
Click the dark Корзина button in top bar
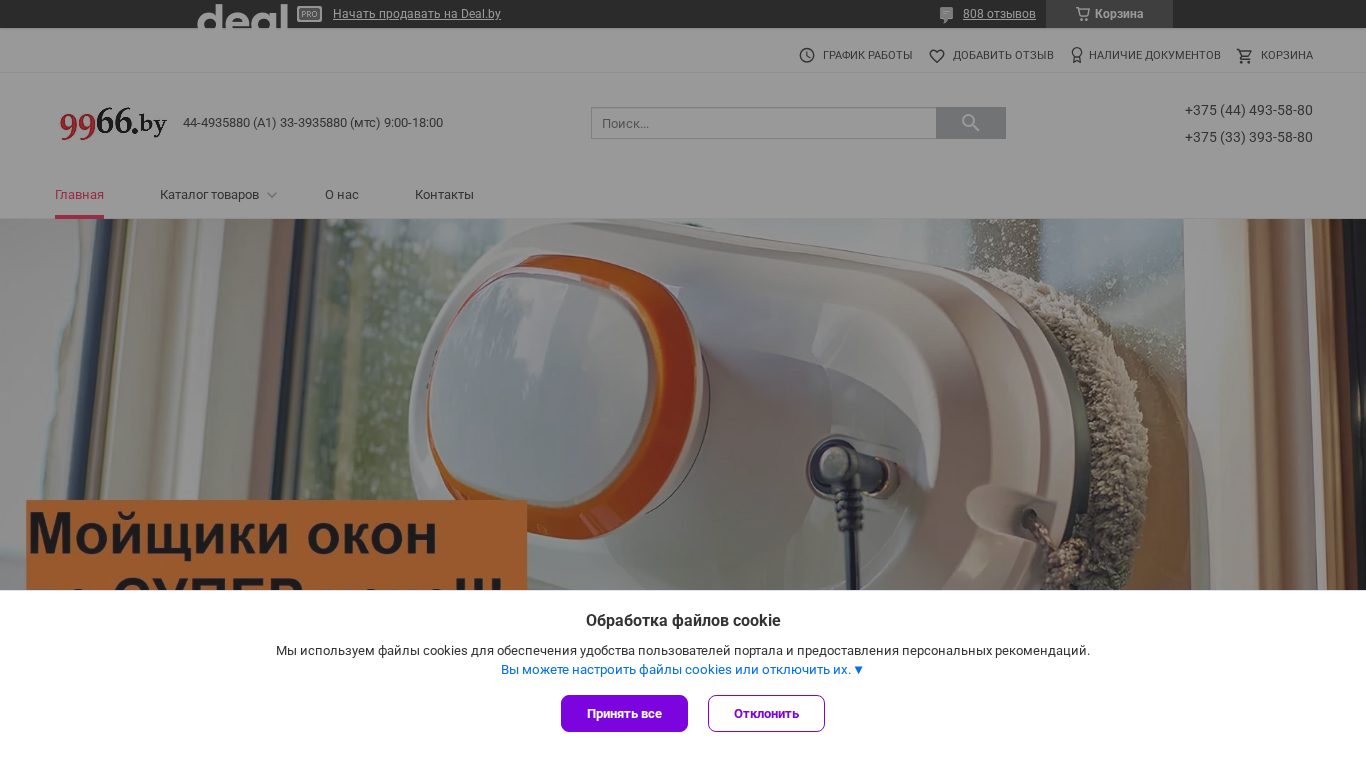[1109, 14]
